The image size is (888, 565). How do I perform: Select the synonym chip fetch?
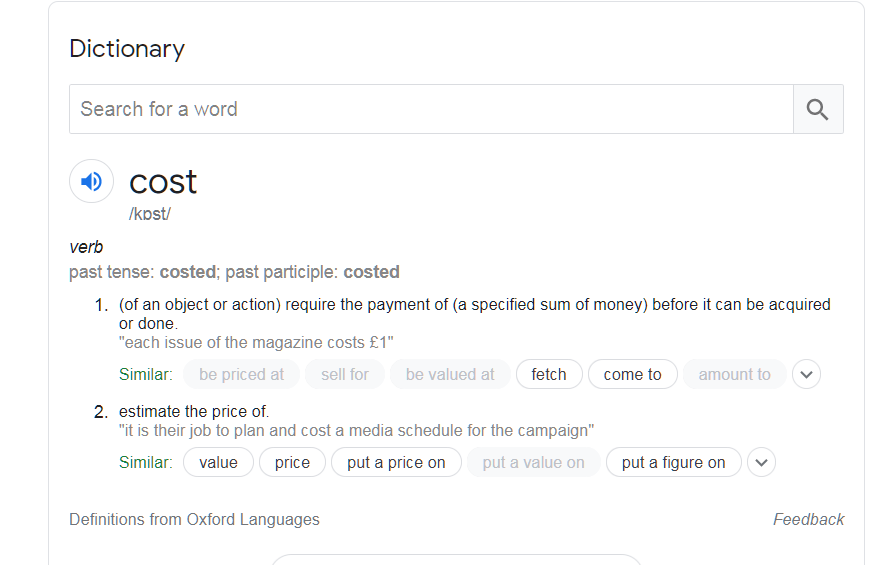click(x=549, y=374)
